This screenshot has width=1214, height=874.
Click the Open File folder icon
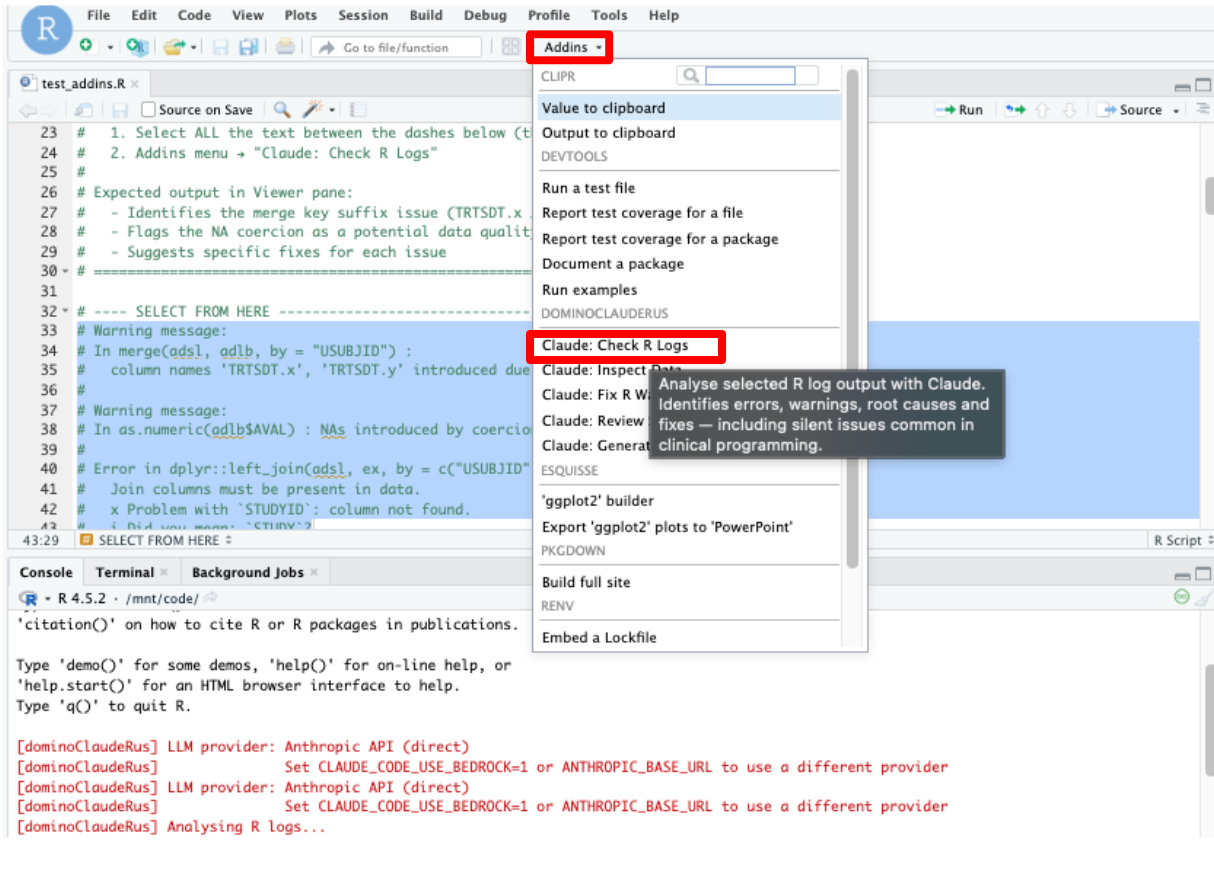(x=175, y=46)
